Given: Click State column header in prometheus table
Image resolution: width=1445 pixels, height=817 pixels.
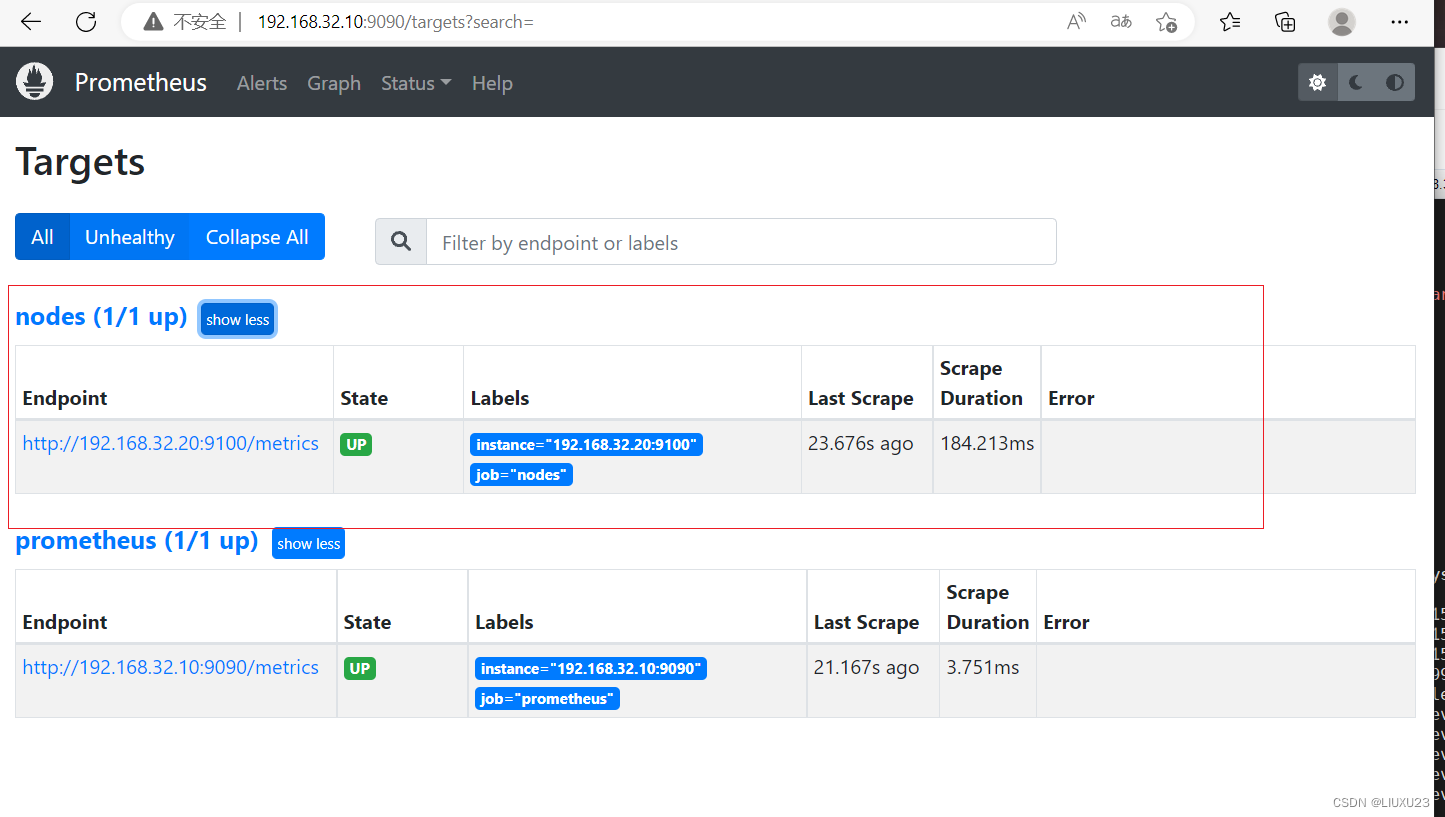Looking at the screenshot, I should (x=367, y=622).
